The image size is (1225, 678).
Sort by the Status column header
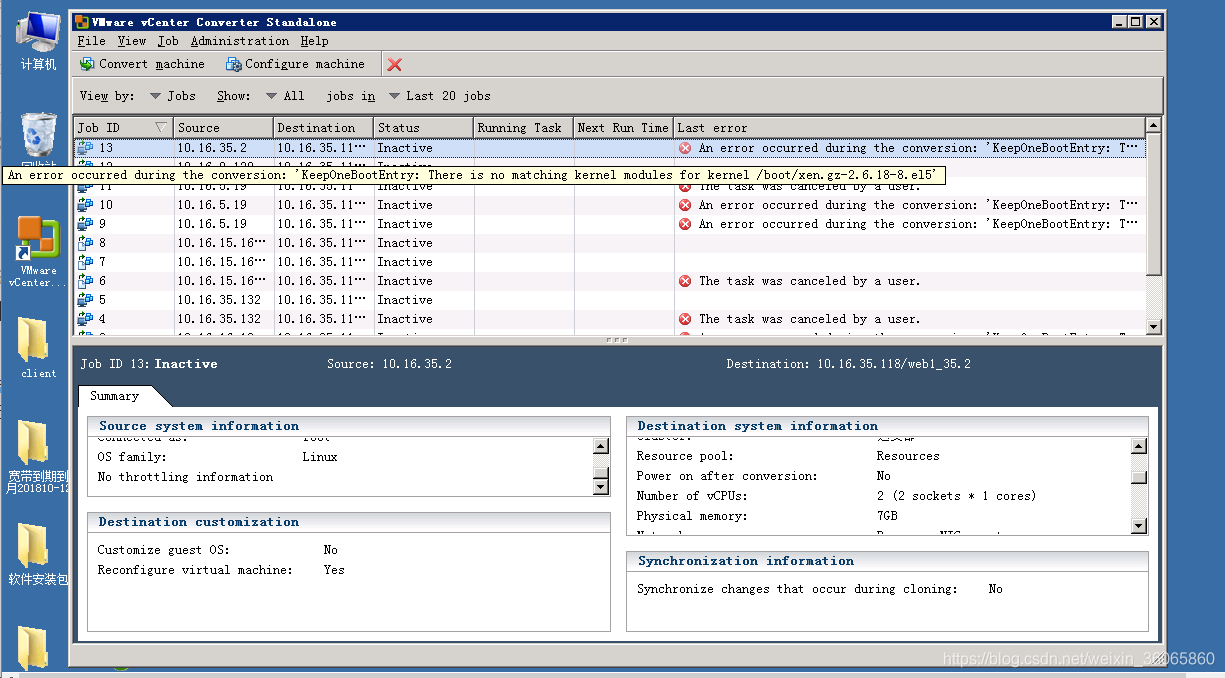423,128
